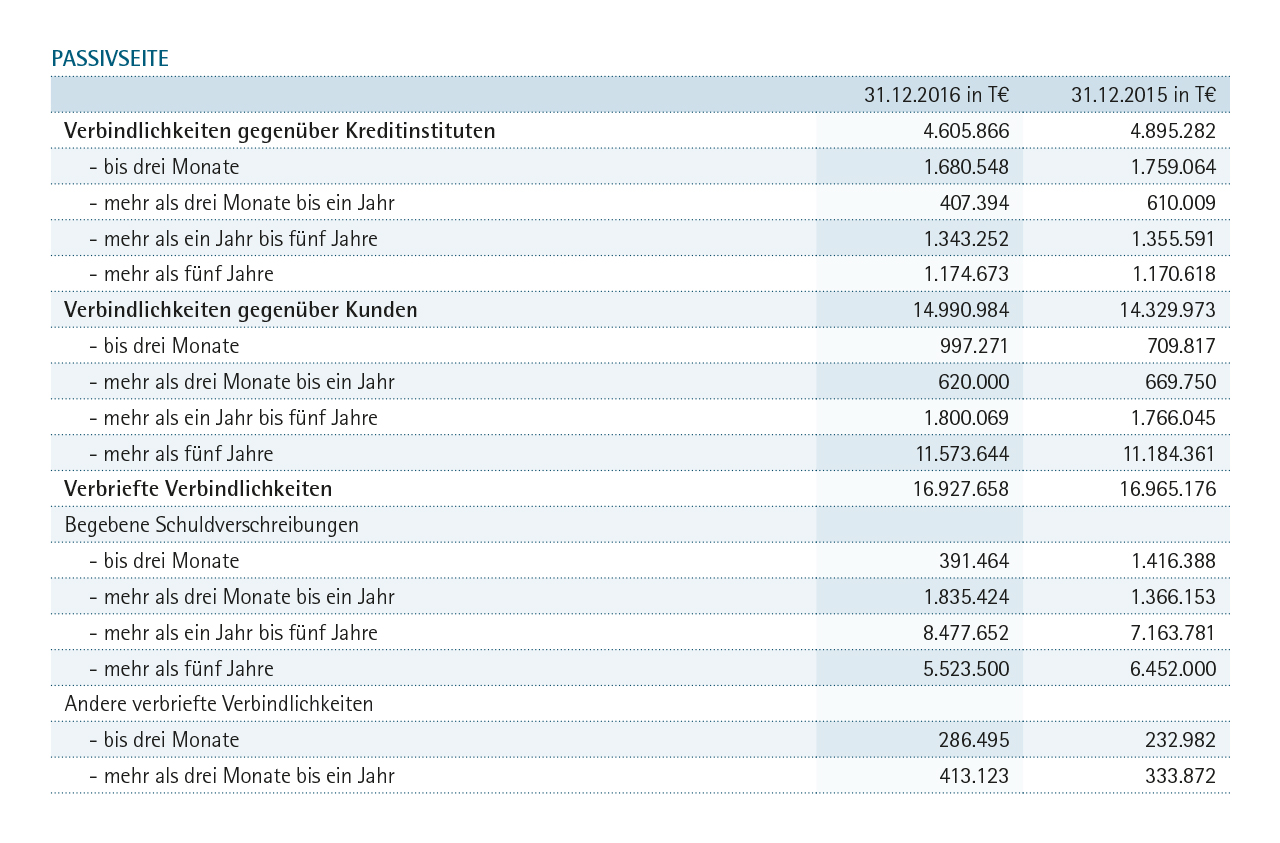Click Verbriefte Verbindlichkeiten row label
The width and height of the screenshot is (1280, 843).
[198, 489]
